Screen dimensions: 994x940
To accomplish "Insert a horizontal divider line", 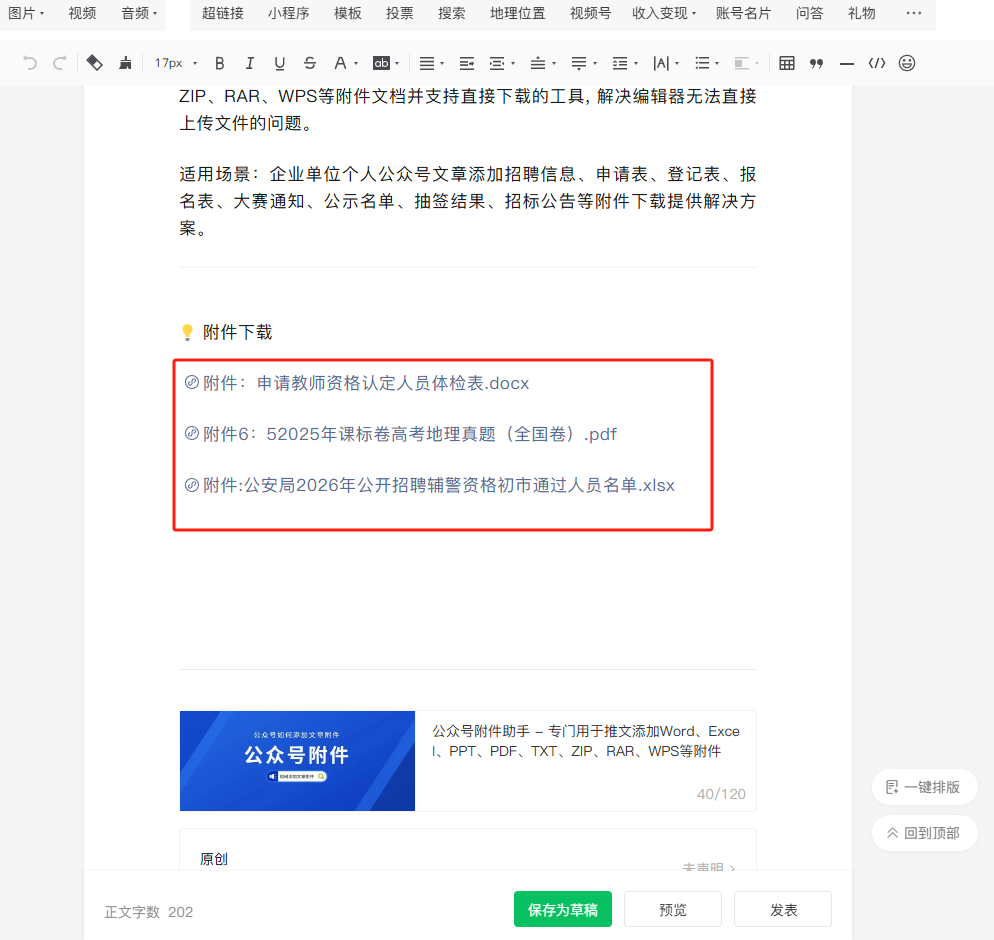I will [847, 63].
